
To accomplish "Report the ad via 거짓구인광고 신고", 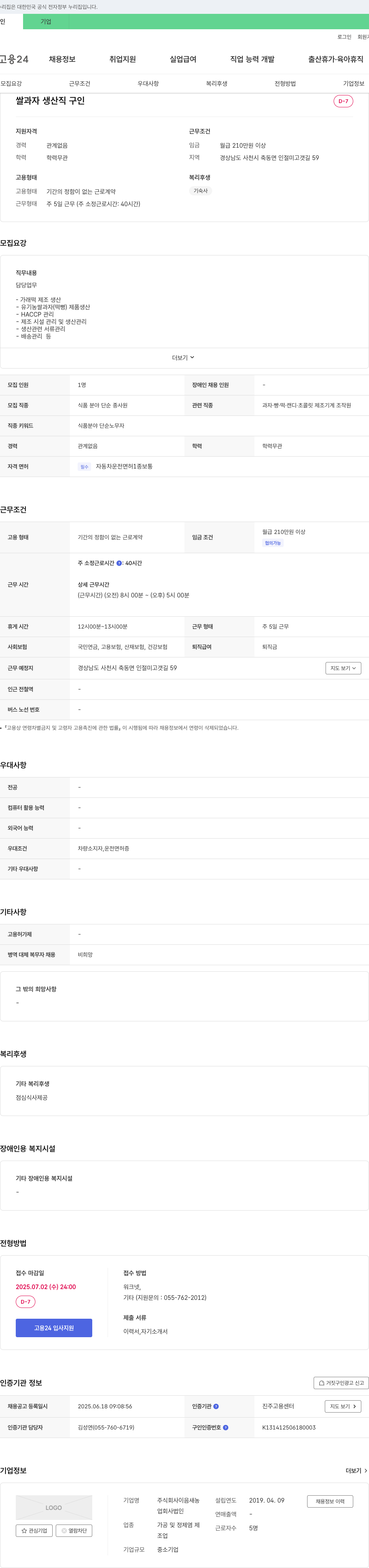I will 341,1383.
